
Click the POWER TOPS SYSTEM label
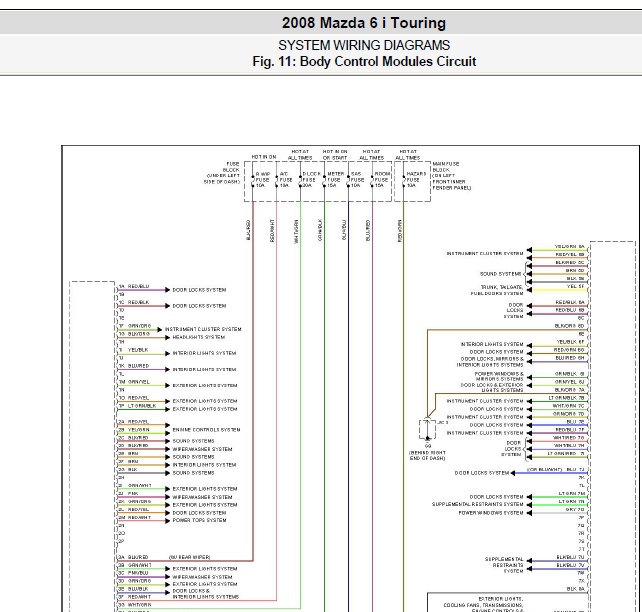click(199, 520)
